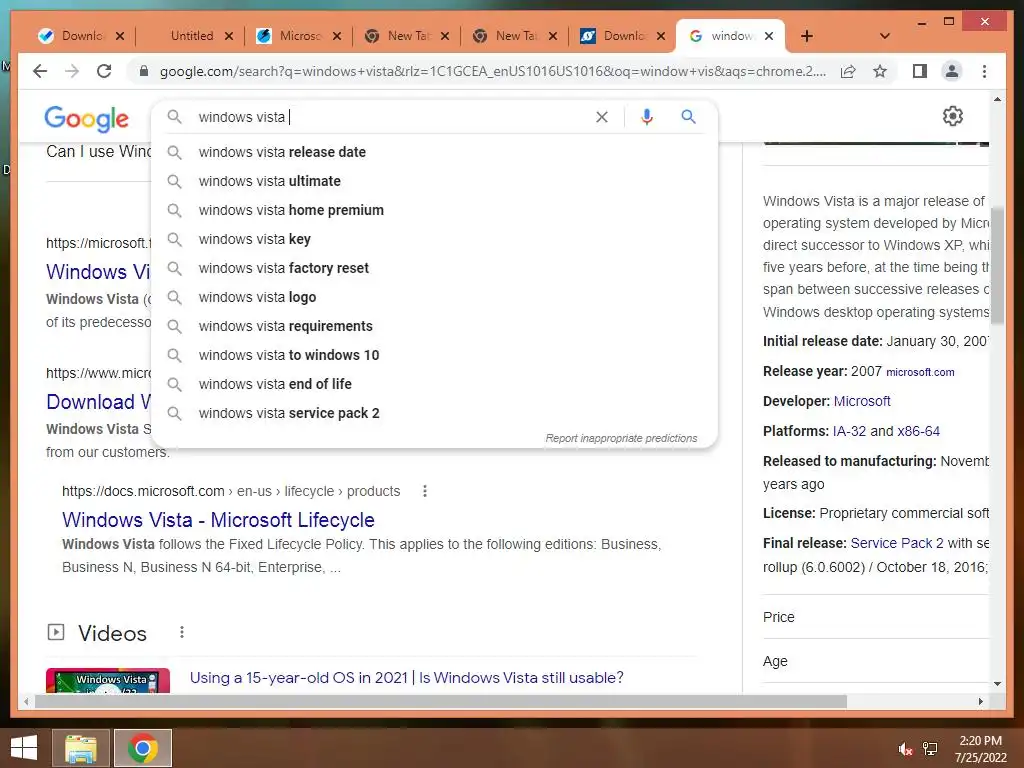
Task: Click the Chrome taskbar icon
Action: coord(143,748)
